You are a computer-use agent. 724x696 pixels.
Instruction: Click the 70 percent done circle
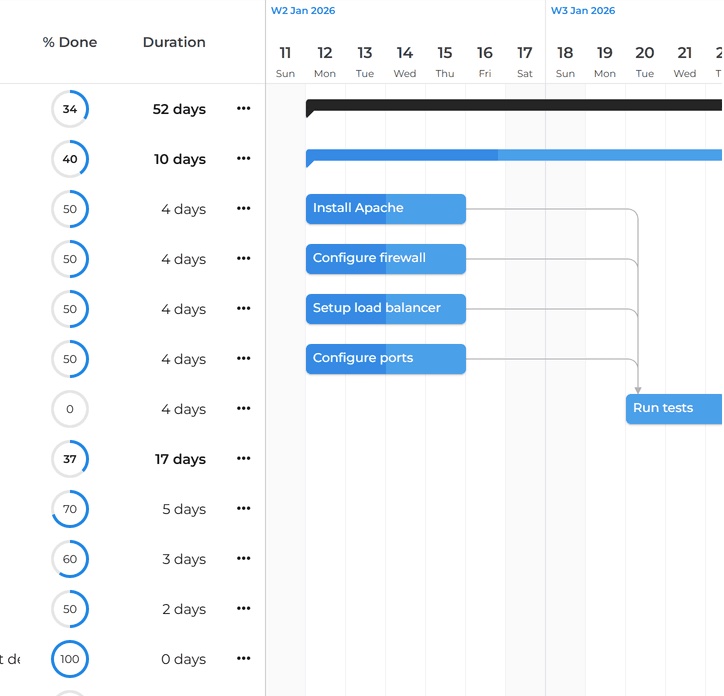pos(70,509)
